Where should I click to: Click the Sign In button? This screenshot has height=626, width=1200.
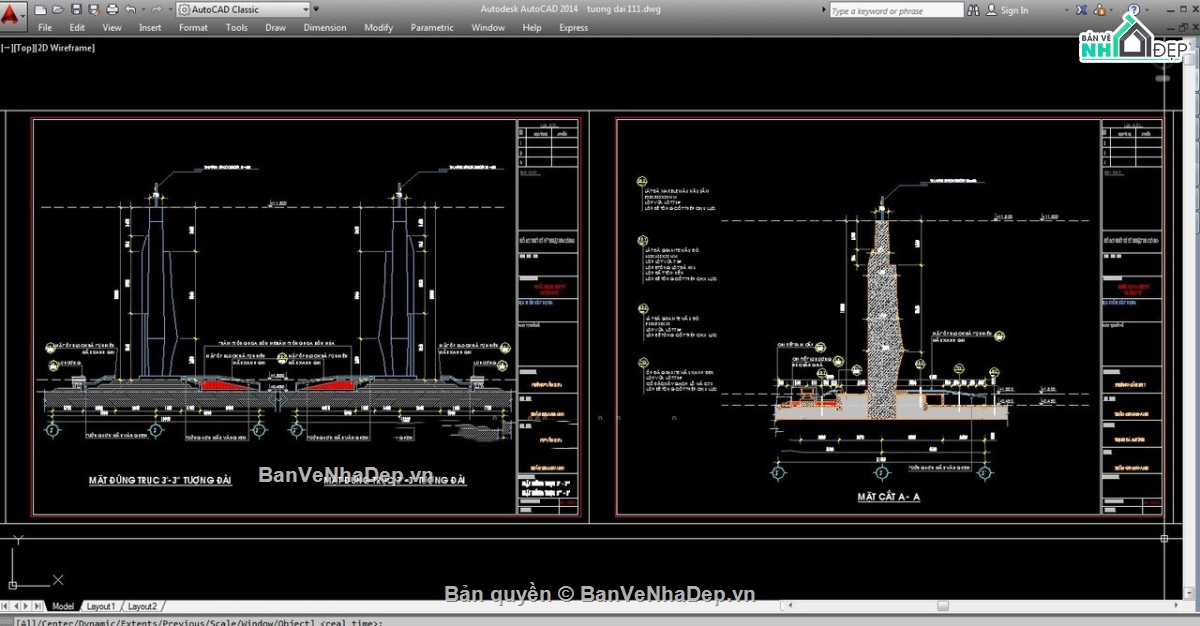pos(1013,10)
